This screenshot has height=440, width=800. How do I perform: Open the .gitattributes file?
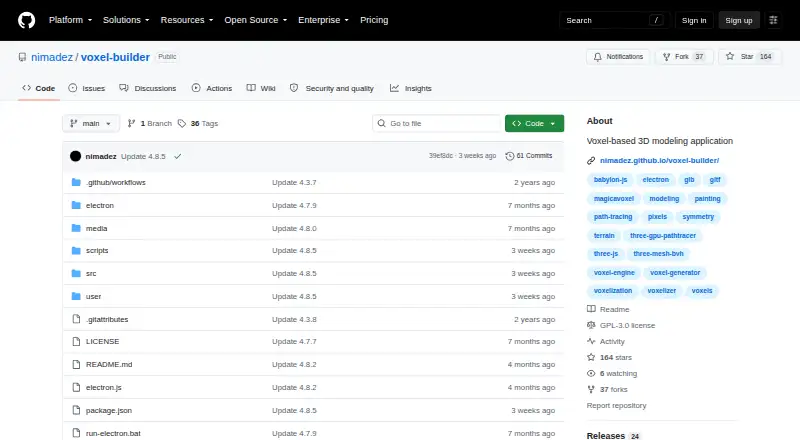[x=107, y=320]
